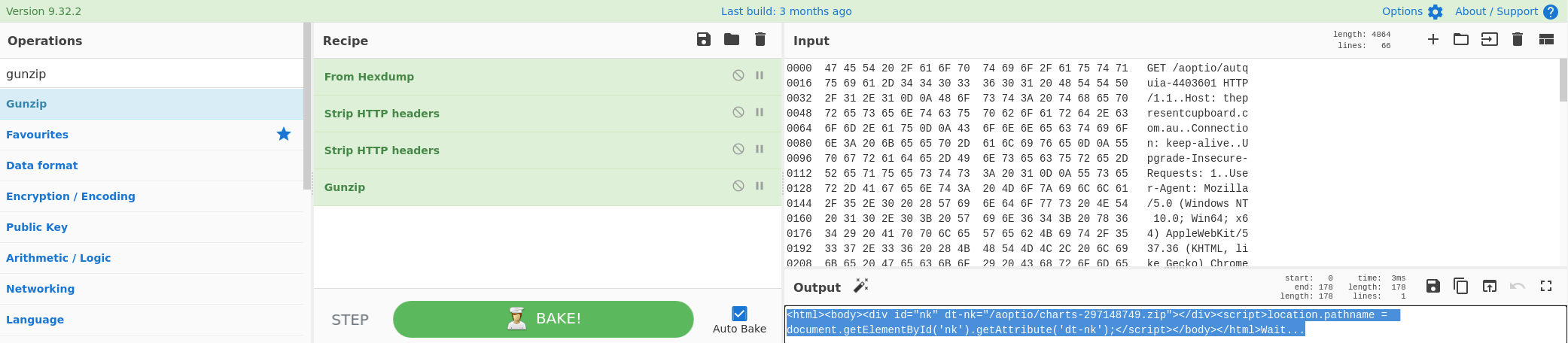The image size is (1568, 343).
Task: Reset pane layout icon
Action: pos(1546,39)
